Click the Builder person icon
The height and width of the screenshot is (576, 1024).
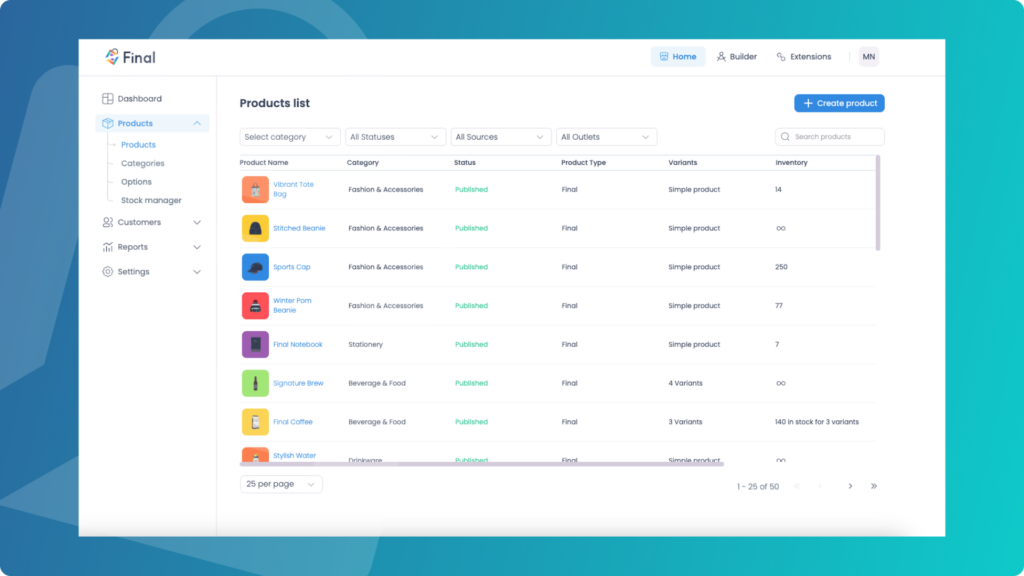coord(721,57)
